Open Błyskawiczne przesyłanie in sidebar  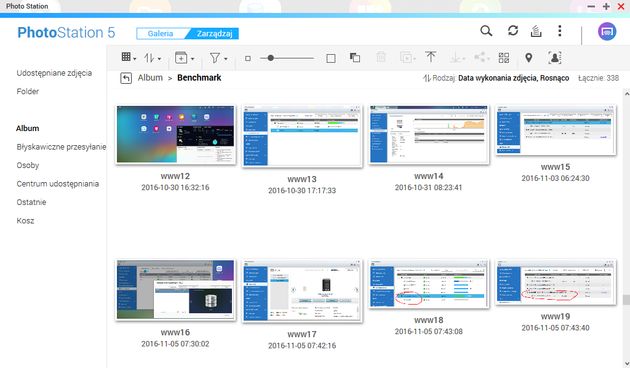click(61, 147)
